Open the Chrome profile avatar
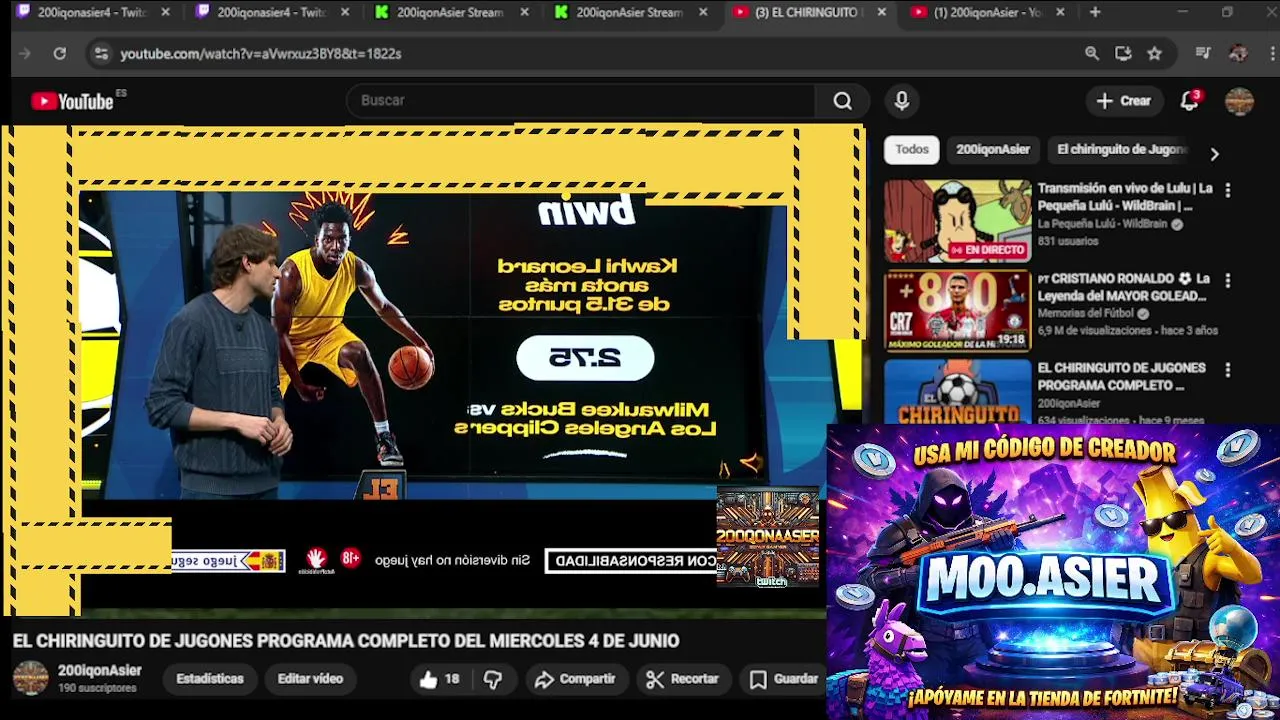1280x720 pixels. click(1238, 53)
